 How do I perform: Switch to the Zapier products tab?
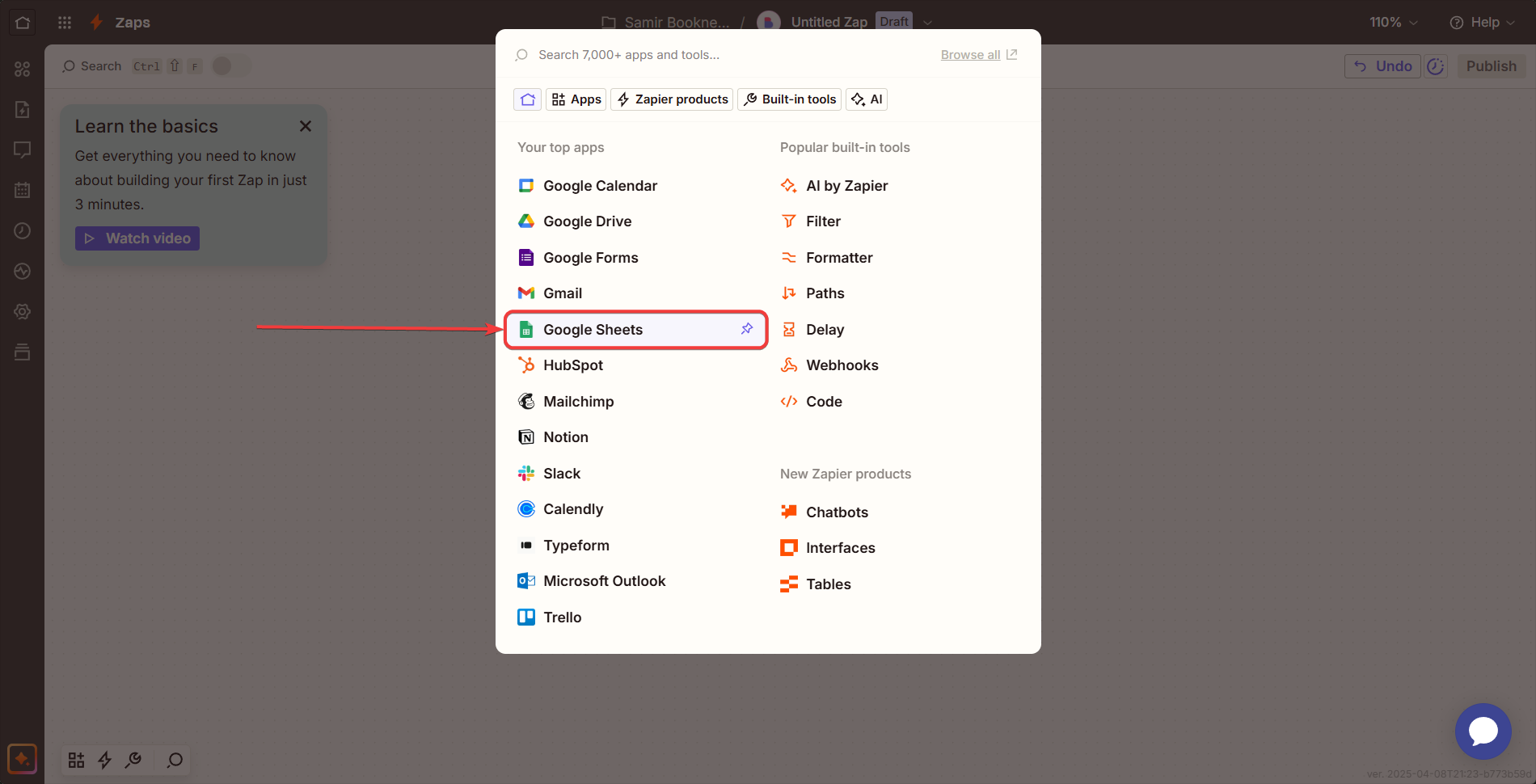672,99
